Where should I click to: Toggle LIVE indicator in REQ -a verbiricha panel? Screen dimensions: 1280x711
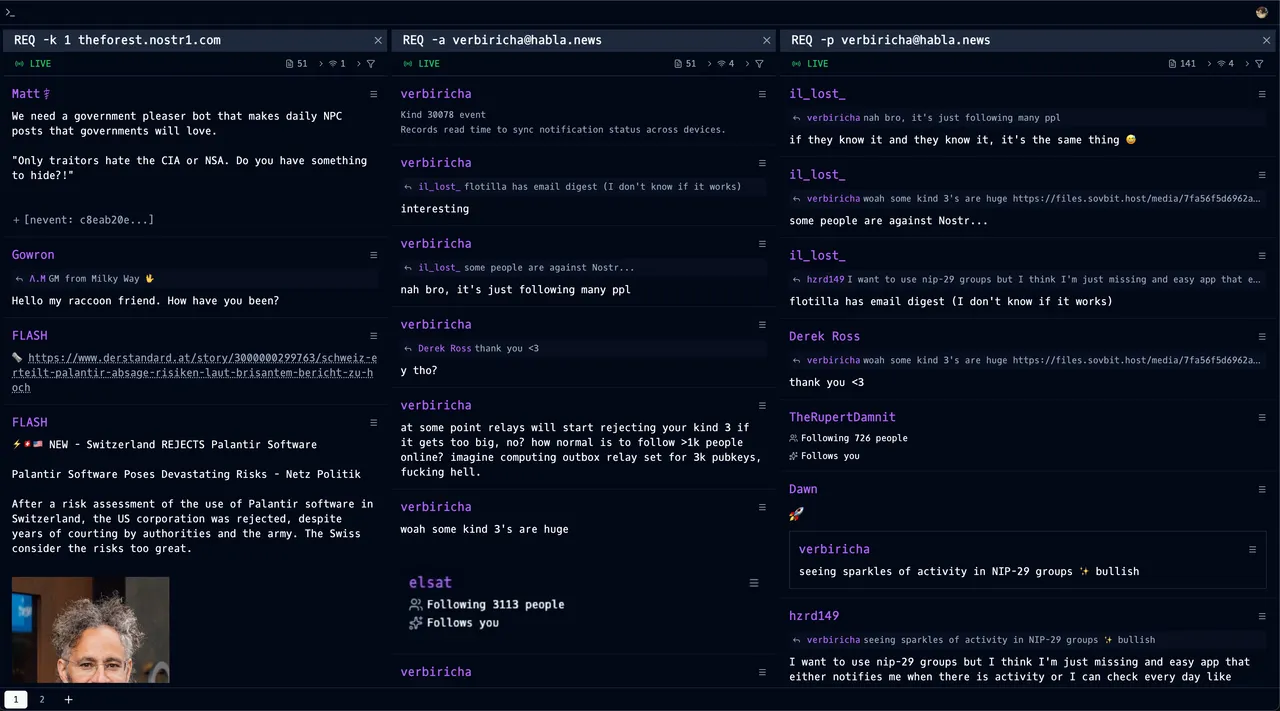421,64
